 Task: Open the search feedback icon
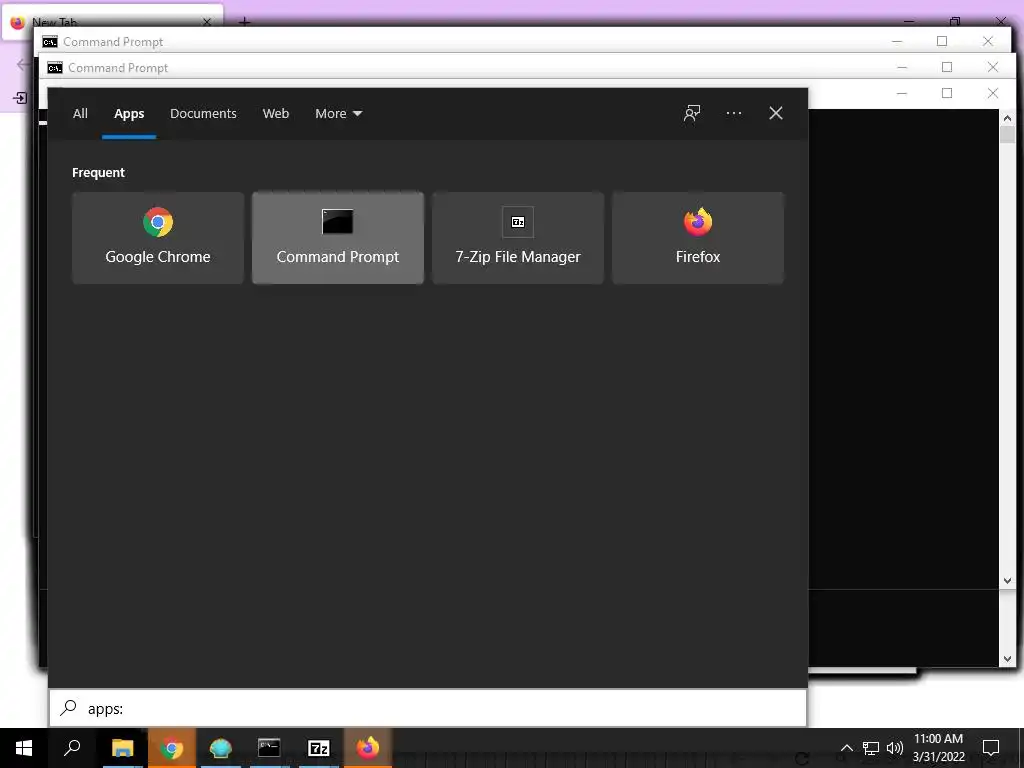pyautogui.click(x=692, y=114)
